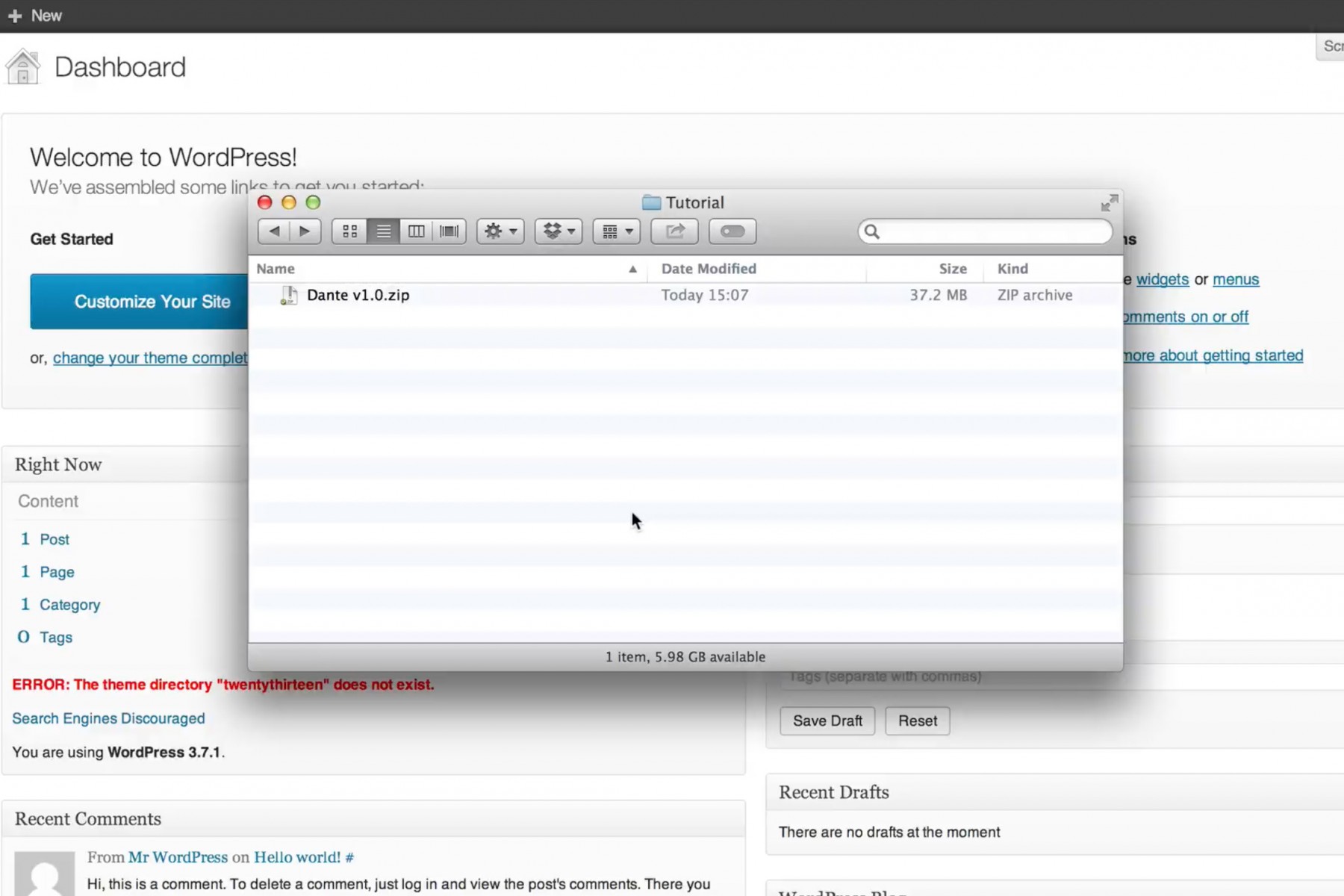Image resolution: width=1344 pixels, height=896 pixels.
Task: Click the date 'Today 15:07' cell
Action: 704,295
